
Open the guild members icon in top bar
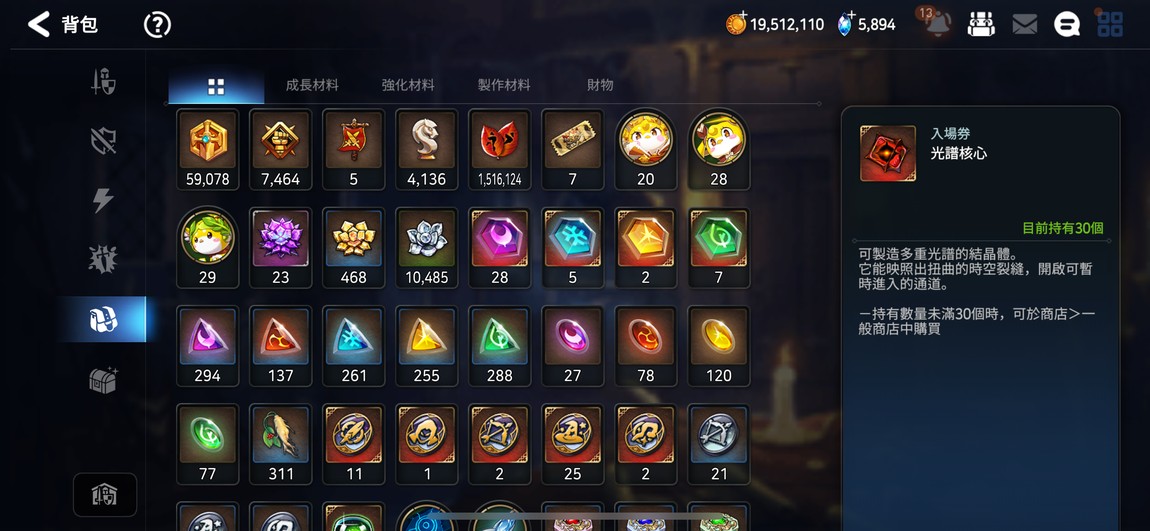(981, 24)
